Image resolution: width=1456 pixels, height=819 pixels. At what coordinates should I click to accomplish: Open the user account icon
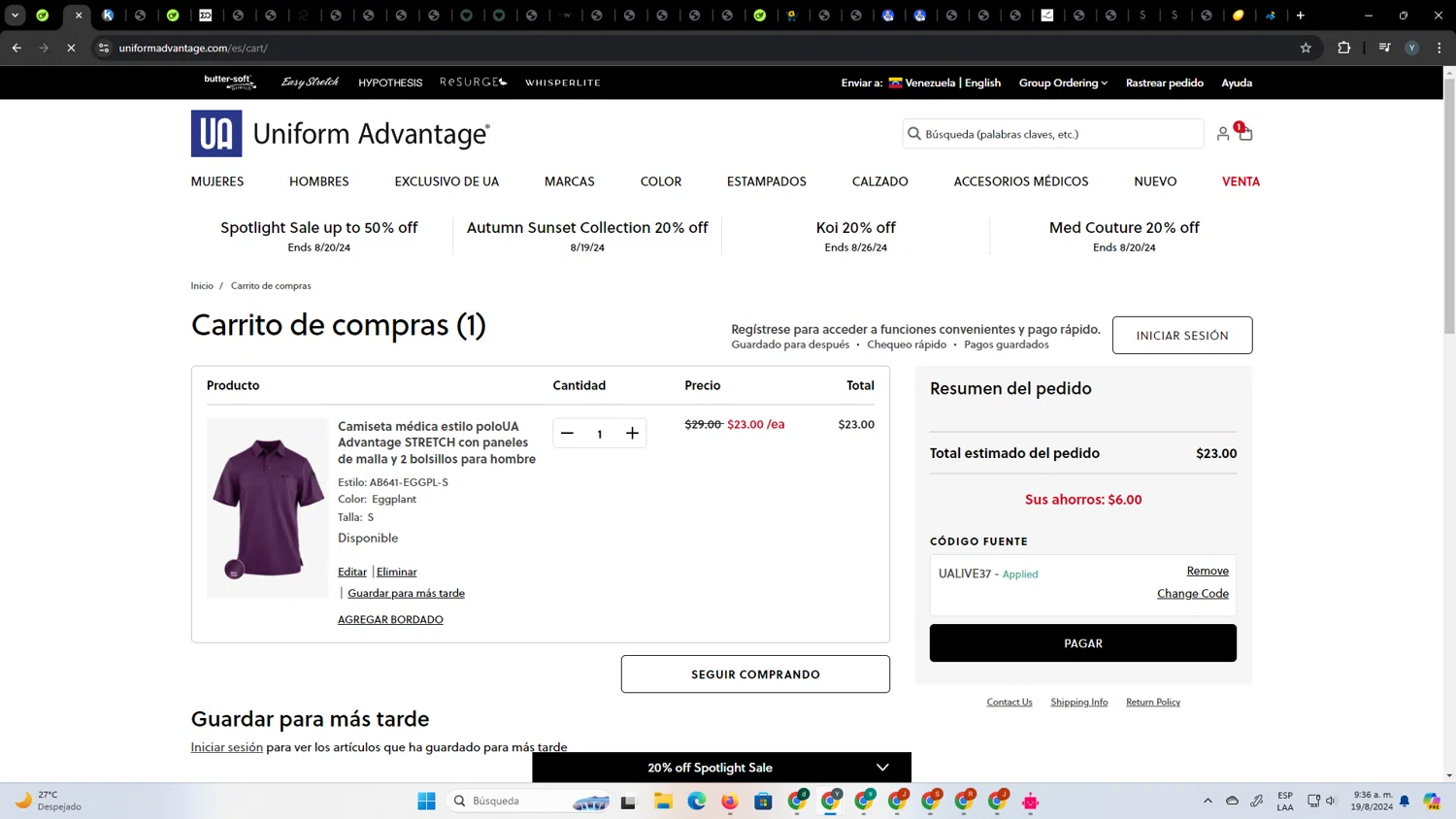point(1223,134)
